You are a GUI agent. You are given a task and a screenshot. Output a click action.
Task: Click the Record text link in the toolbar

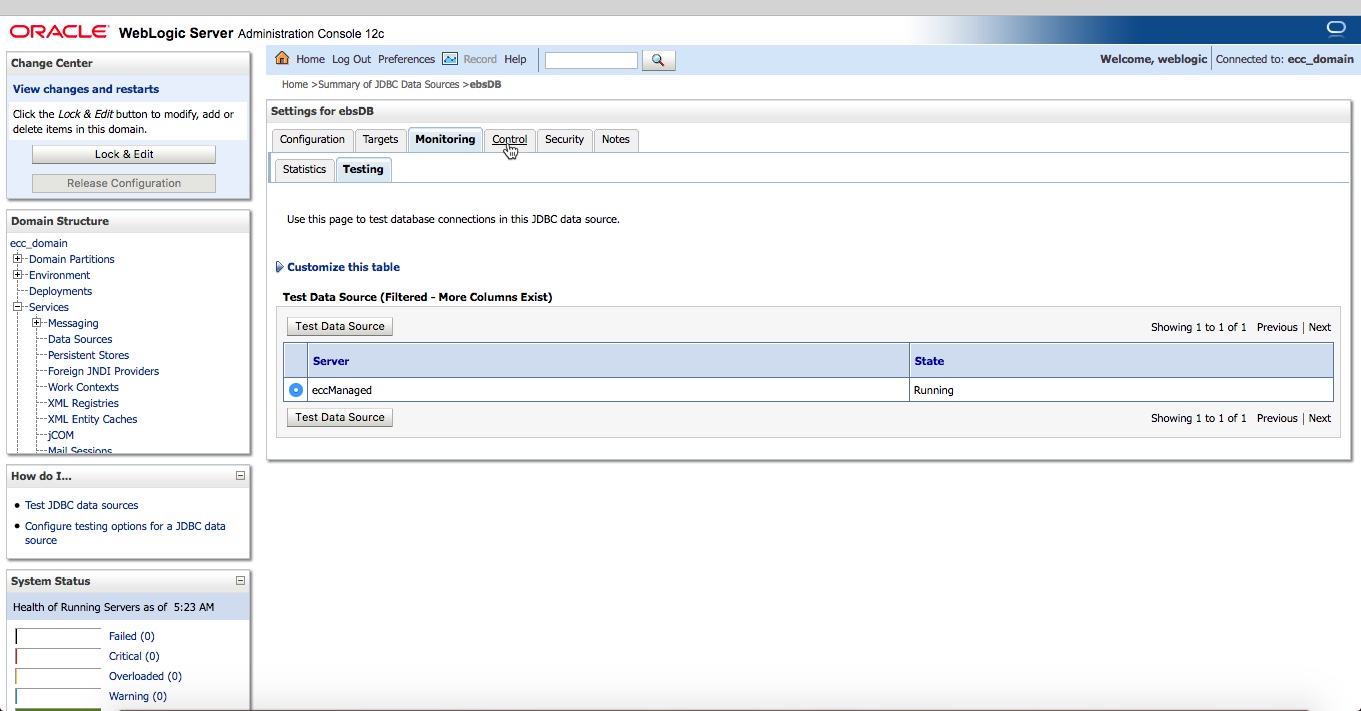(480, 60)
